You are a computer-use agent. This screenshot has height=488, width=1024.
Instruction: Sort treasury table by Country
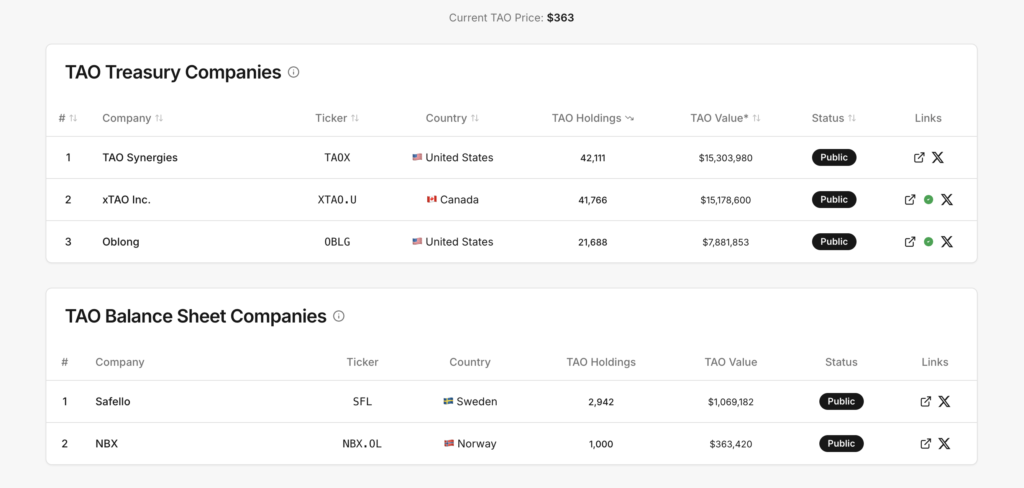[452, 118]
